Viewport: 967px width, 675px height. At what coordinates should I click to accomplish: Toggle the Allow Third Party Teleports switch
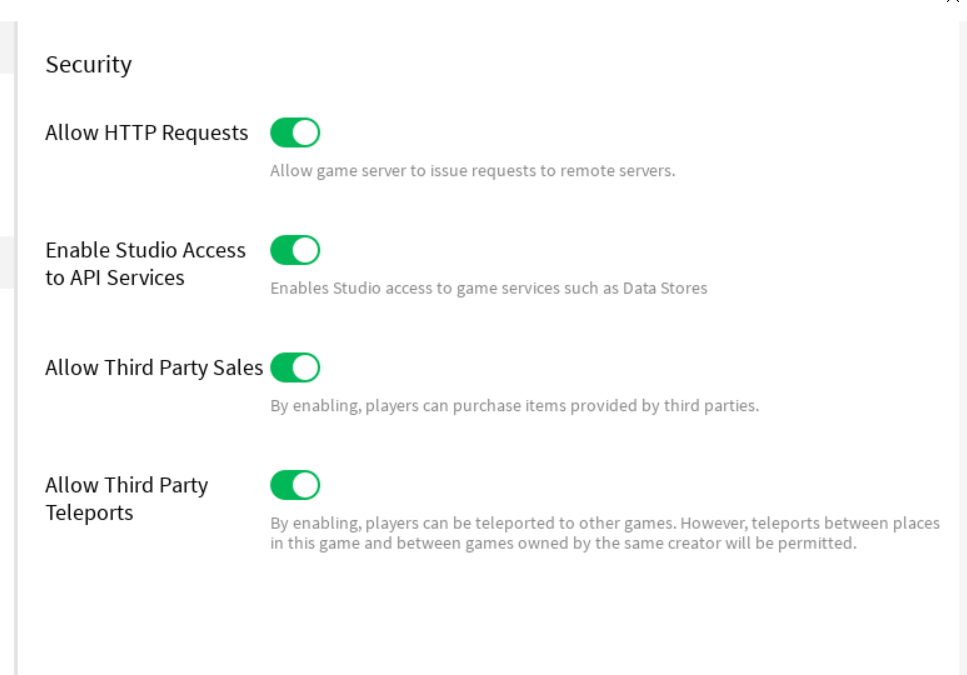tap(295, 486)
